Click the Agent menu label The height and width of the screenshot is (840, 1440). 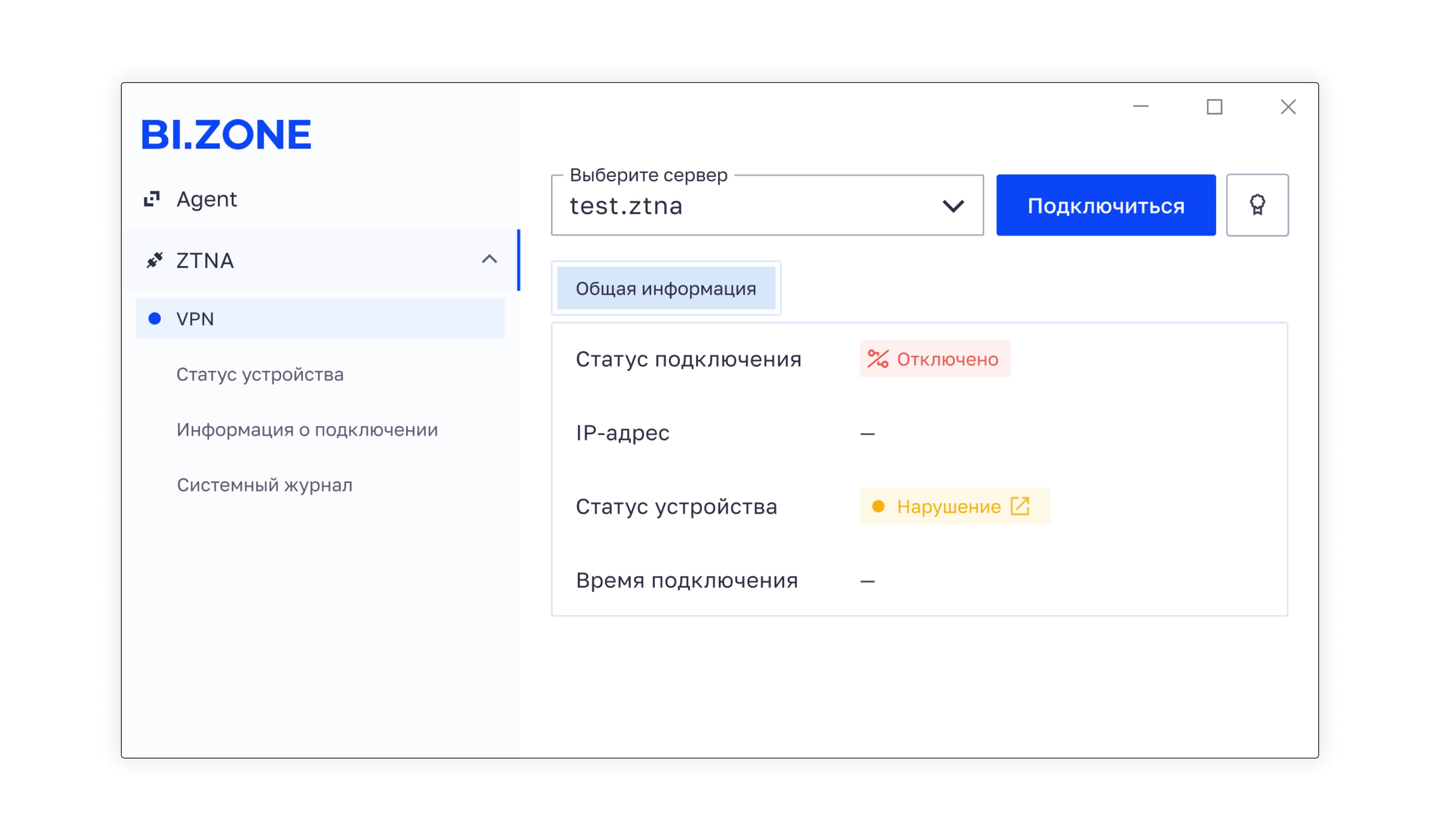click(x=206, y=199)
